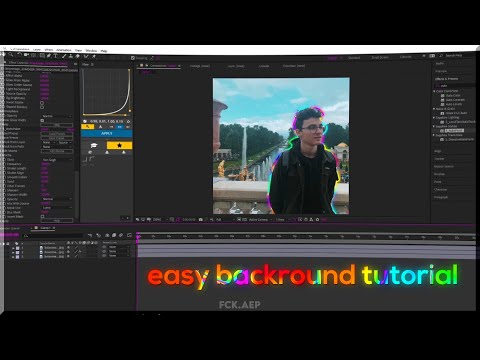Open the Animation menu
Image resolution: width=480 pixels, height=360 pixels.
pos(64,50)
